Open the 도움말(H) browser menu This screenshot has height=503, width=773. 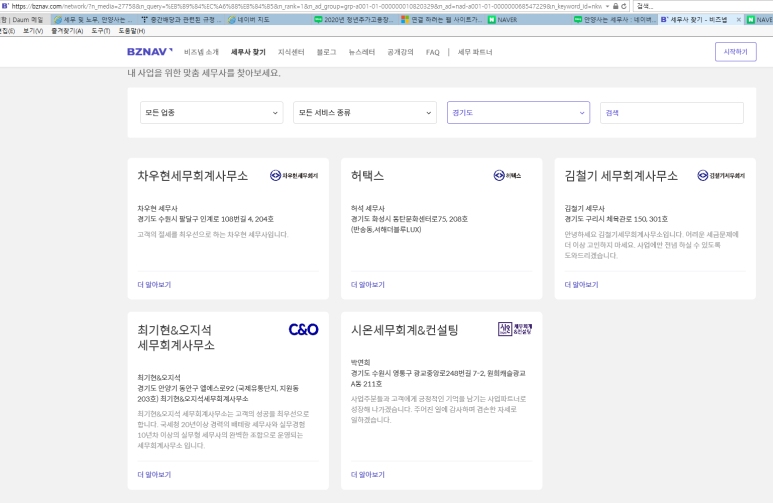click(132, 31)
